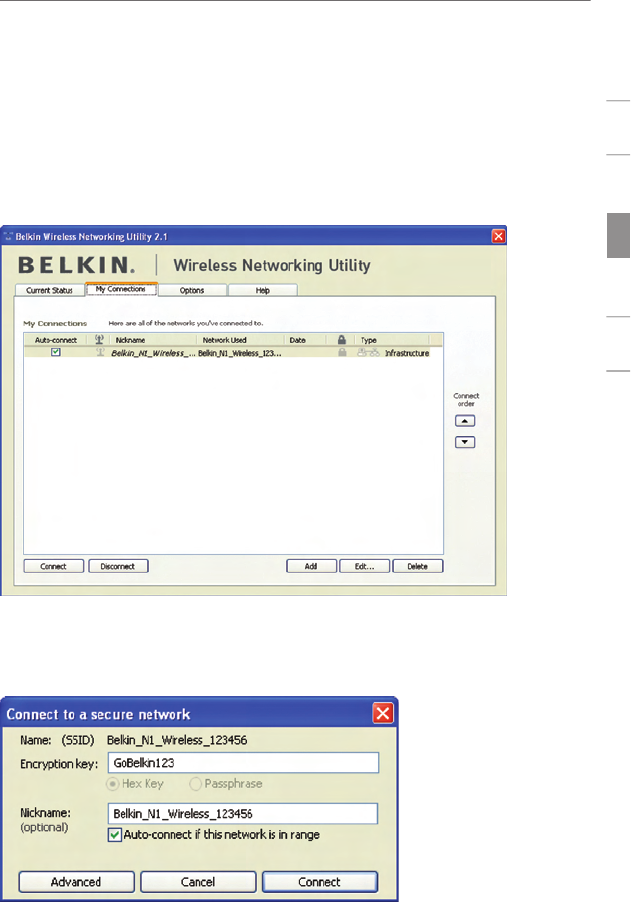Click Belkin_N1_Wireless_123... network used cell
Screen dimensions: 631x902
pyautogui.click(x=240, y=353)
